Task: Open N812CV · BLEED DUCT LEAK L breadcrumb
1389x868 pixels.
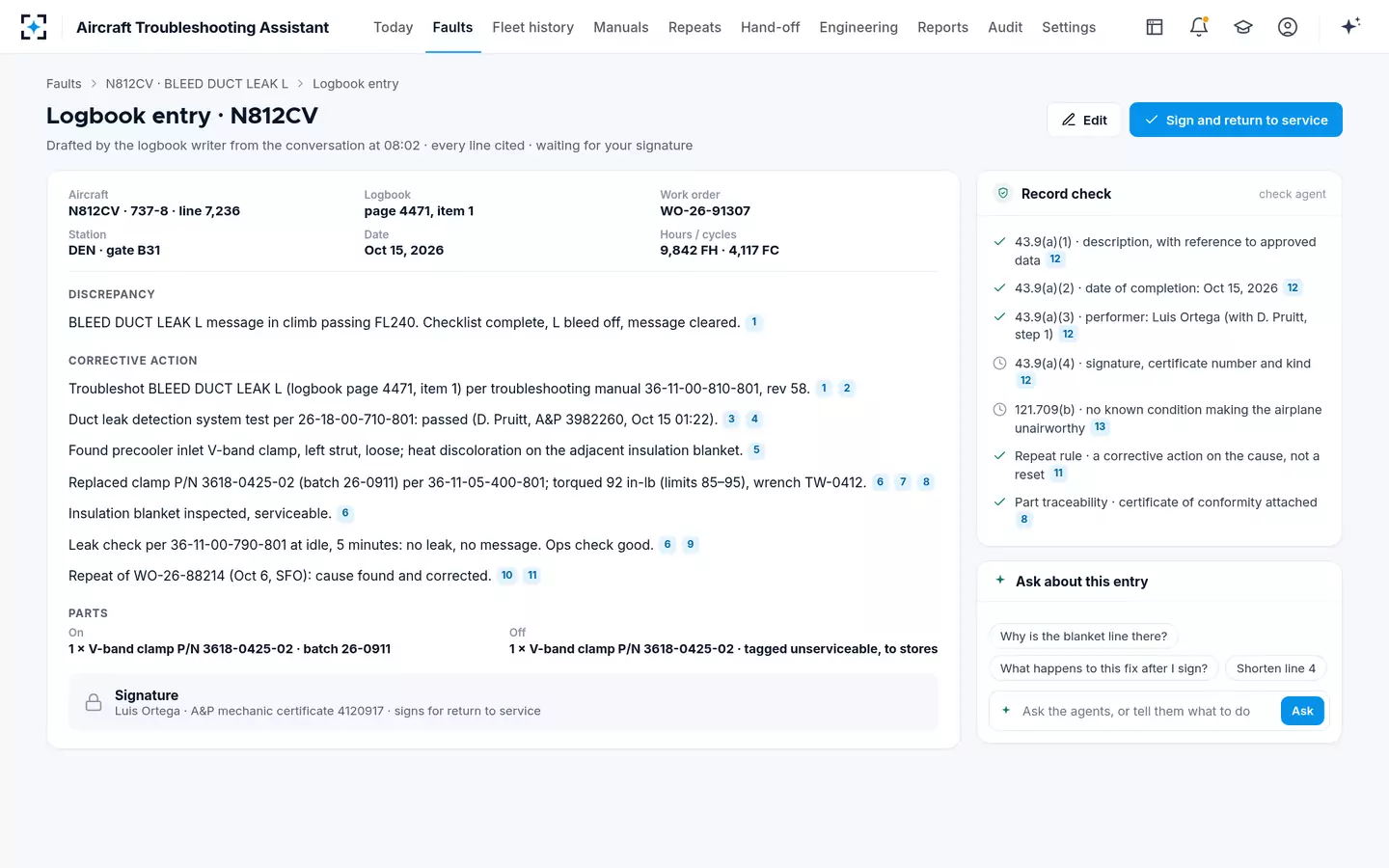Action: coord(197,84)
